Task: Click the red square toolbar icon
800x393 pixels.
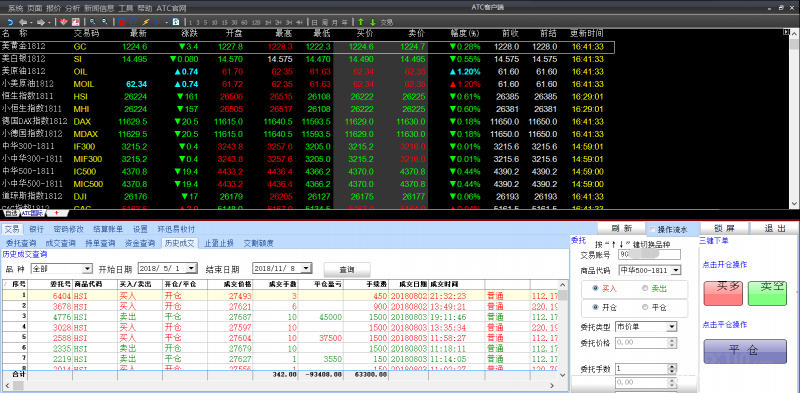Action: pyautogui.click(x=122, y=22)
